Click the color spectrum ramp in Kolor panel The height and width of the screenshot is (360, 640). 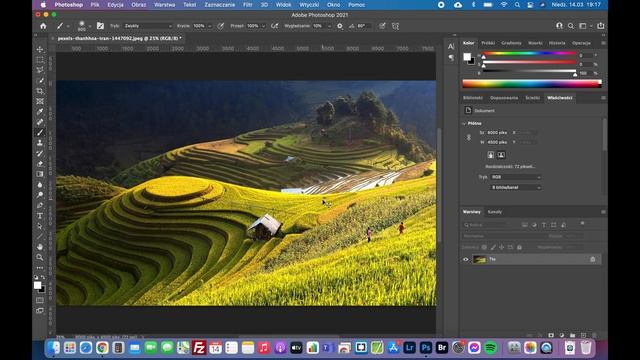click(x=532, y=84)
